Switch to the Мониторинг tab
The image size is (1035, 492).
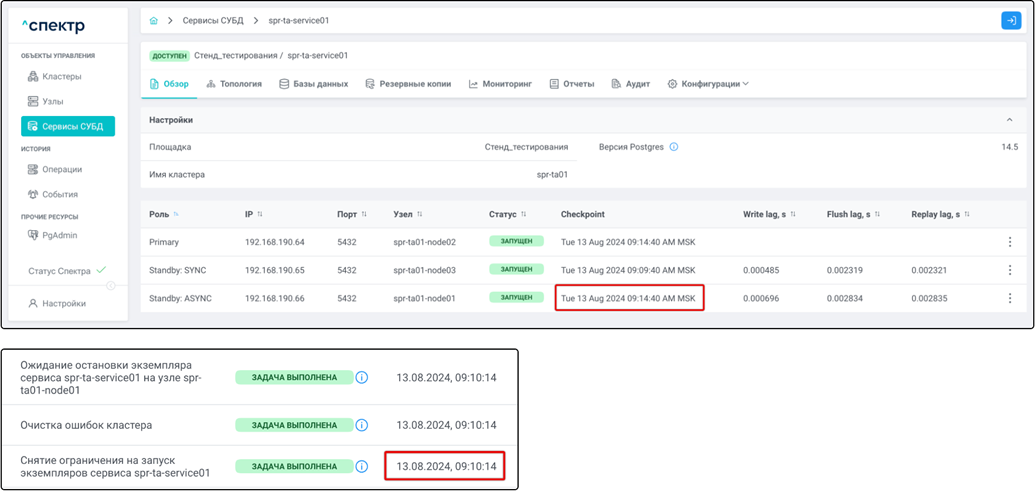[x=500, y=84]
